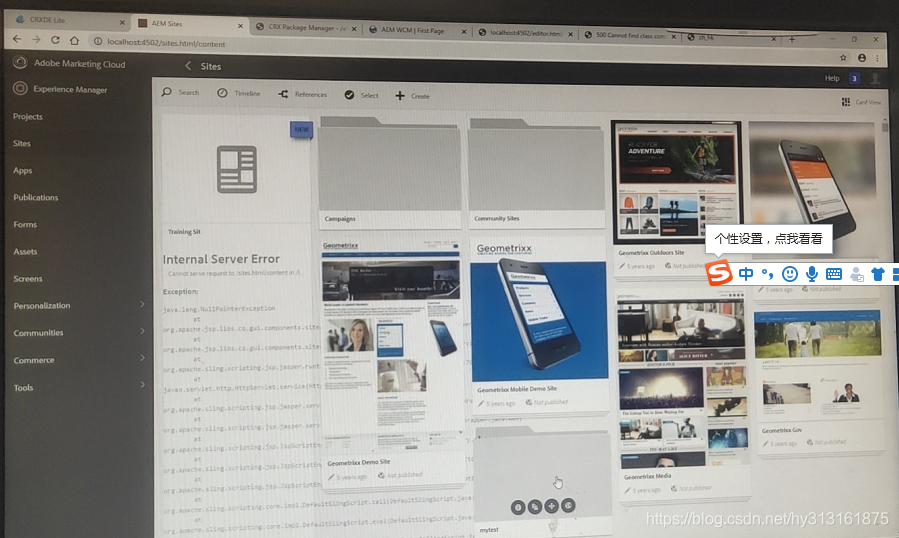The height and width of the screenshot is (538, 899).
Task: Click the address bar URL field
Action: (459, 49)
